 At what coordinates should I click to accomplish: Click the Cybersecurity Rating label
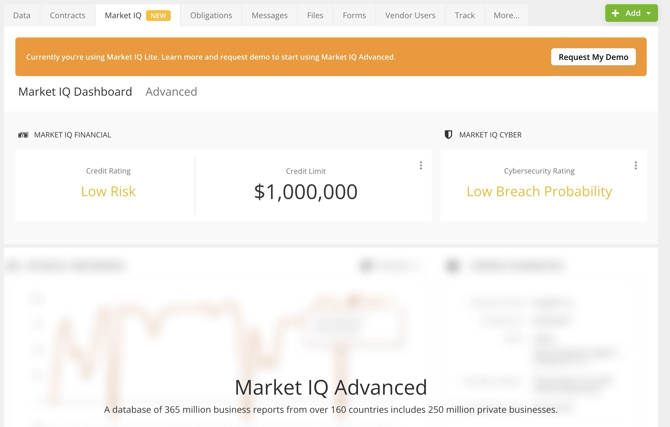[x=539, y=171]
